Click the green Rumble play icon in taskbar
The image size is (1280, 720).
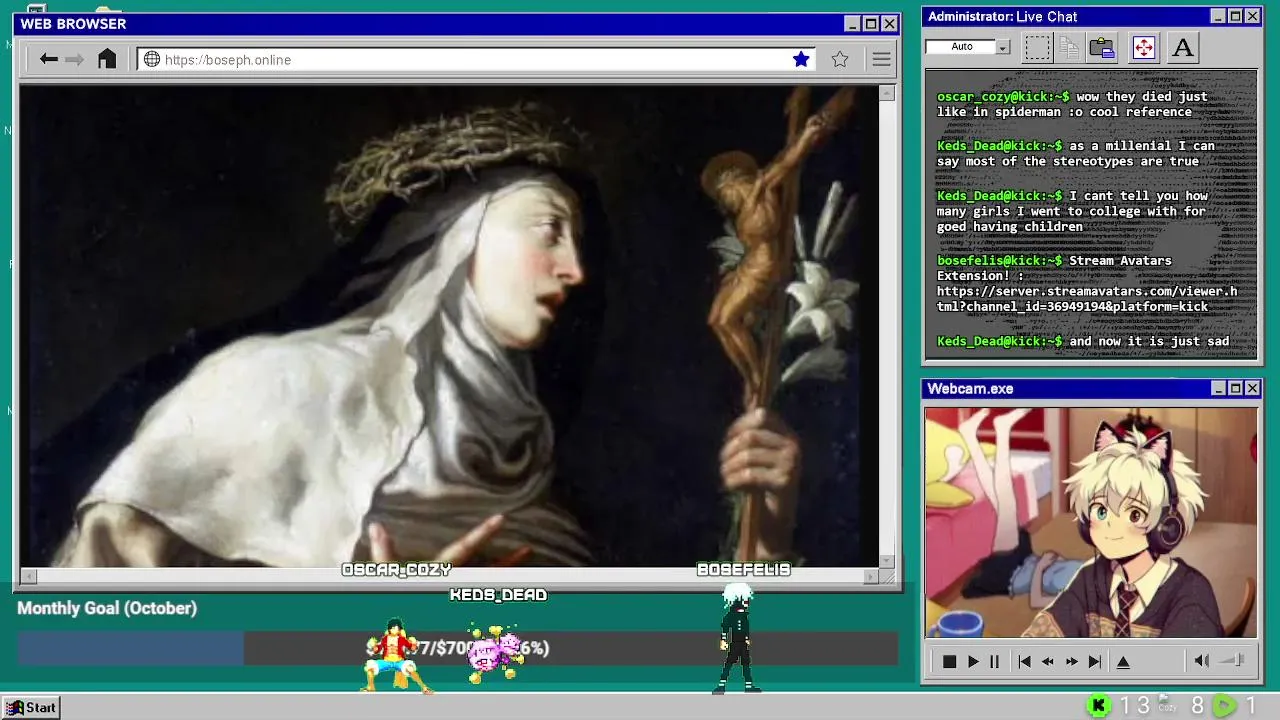(x=1223, y=706)
